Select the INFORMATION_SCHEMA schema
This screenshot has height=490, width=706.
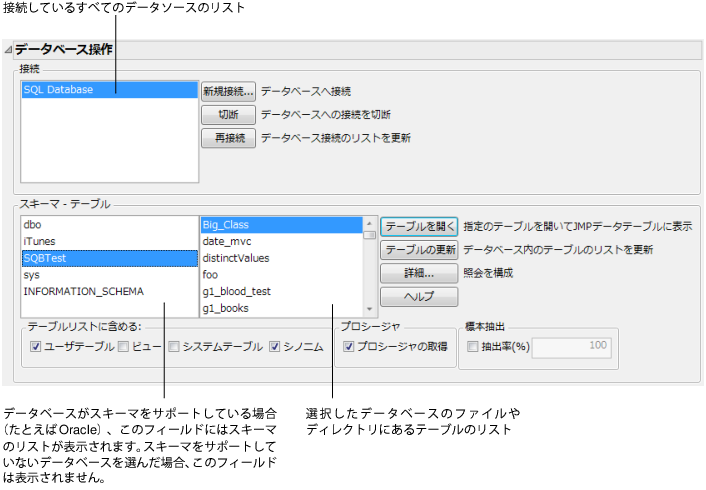coord(110,291)
